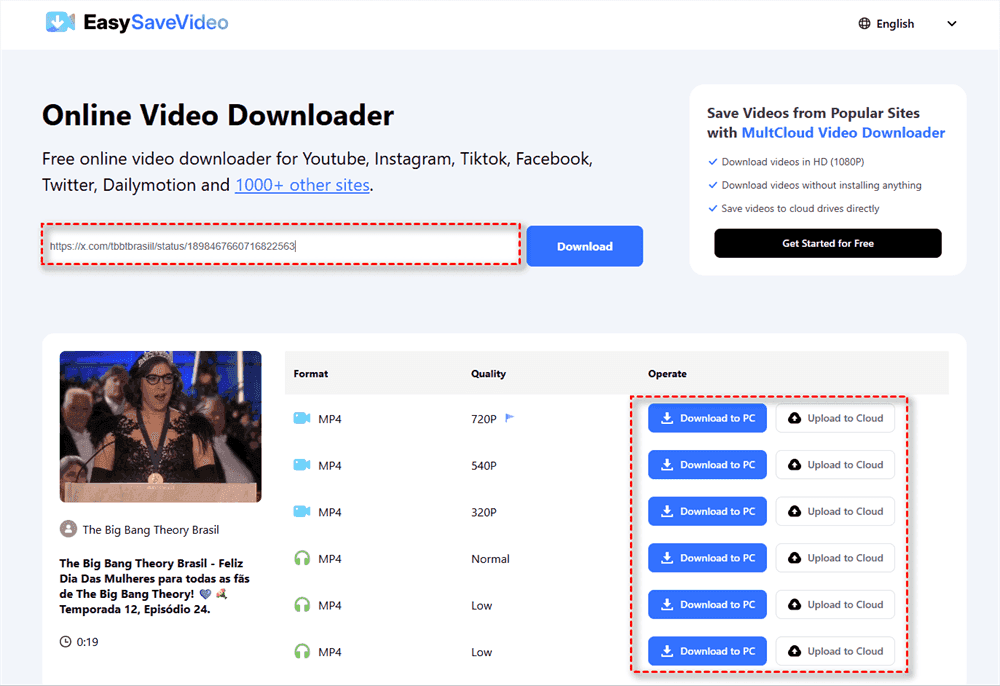Select the 540P quality text
This screenshot has width=1000, height=686.
pos(483,465)
